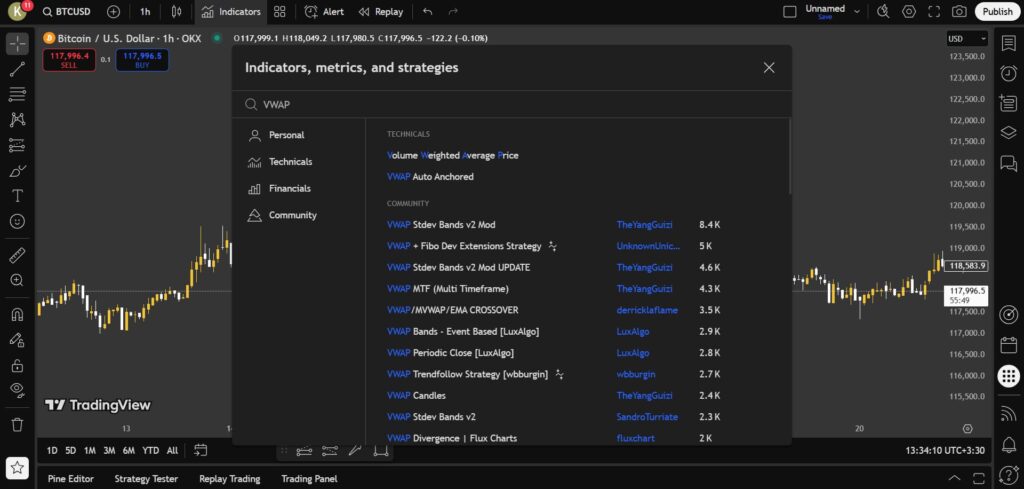
Task: Open chart settings hexagon icon
Action: point(909,12)
